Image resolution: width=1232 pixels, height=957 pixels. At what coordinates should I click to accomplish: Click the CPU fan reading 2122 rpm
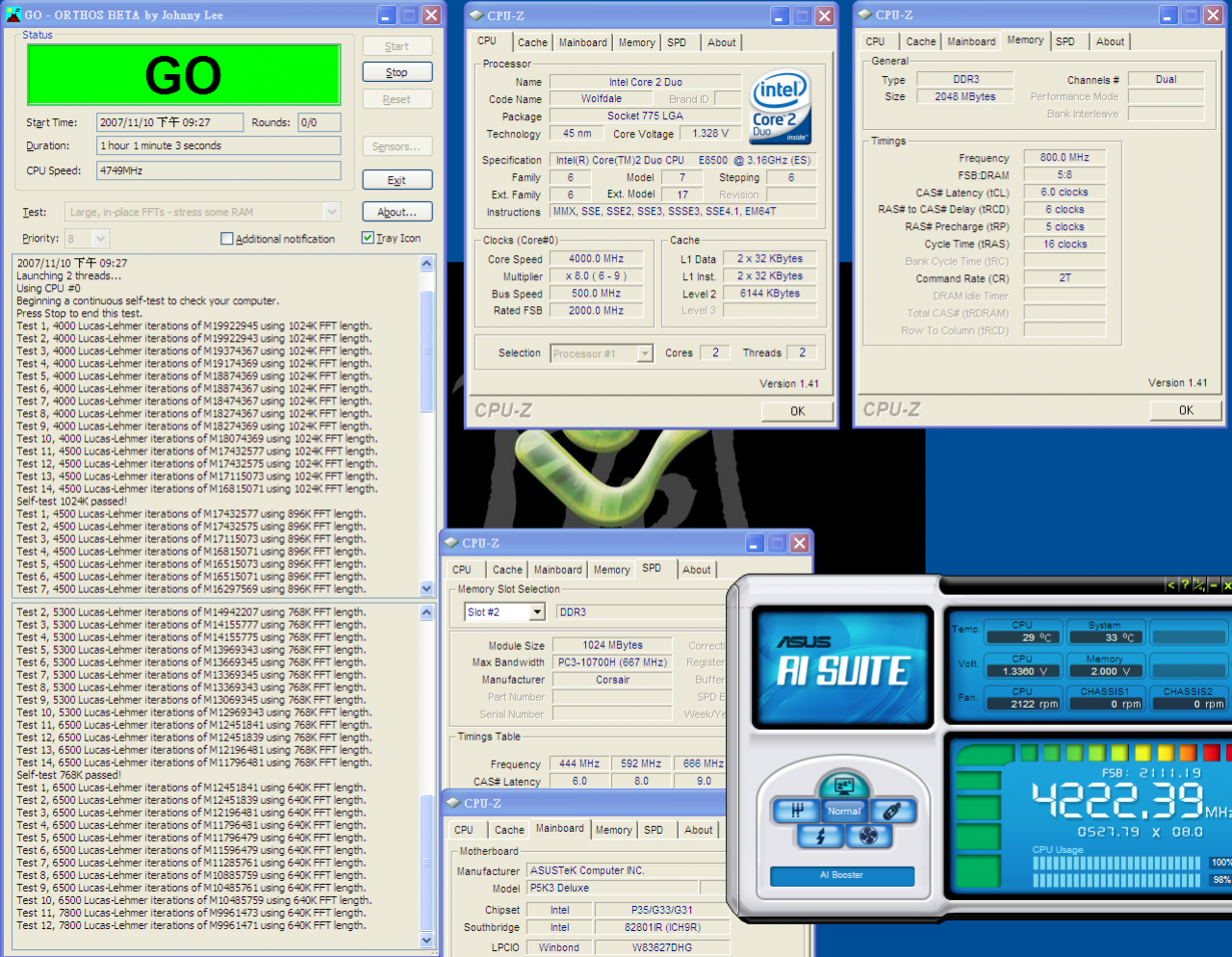tap(1022, 704)
